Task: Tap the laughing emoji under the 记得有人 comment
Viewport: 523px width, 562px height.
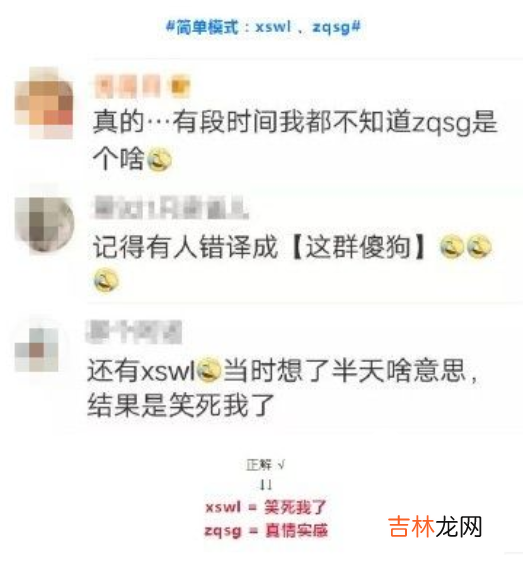Action: coord(106,280)
